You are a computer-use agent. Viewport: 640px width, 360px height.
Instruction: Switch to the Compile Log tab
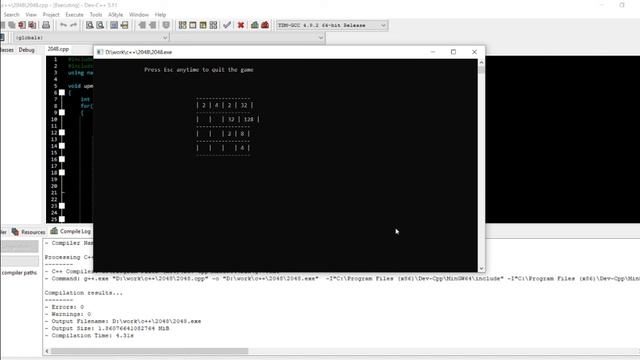click(x=70, y=231)
